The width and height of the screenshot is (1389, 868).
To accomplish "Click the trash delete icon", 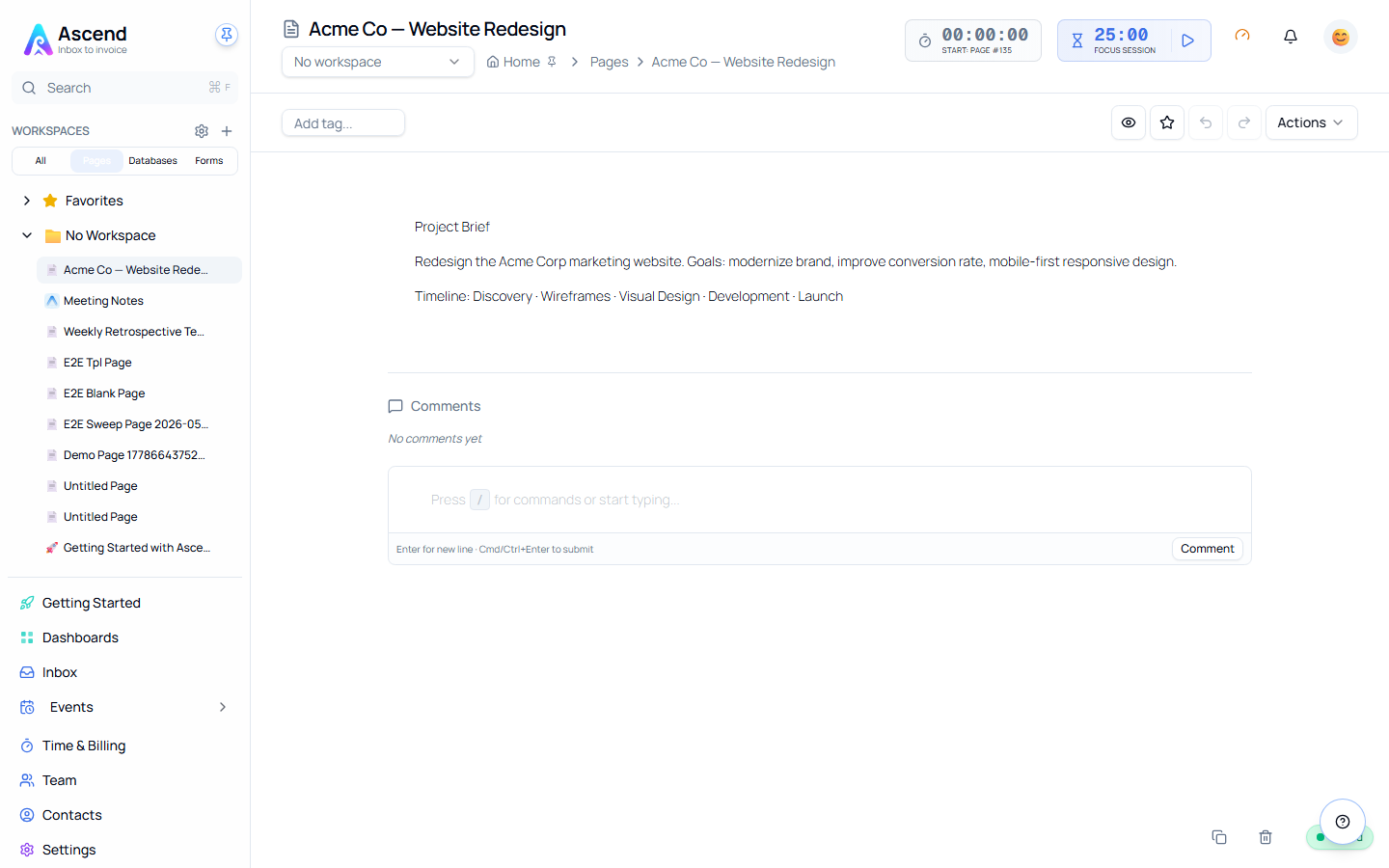I will [x=1266, y=837].
